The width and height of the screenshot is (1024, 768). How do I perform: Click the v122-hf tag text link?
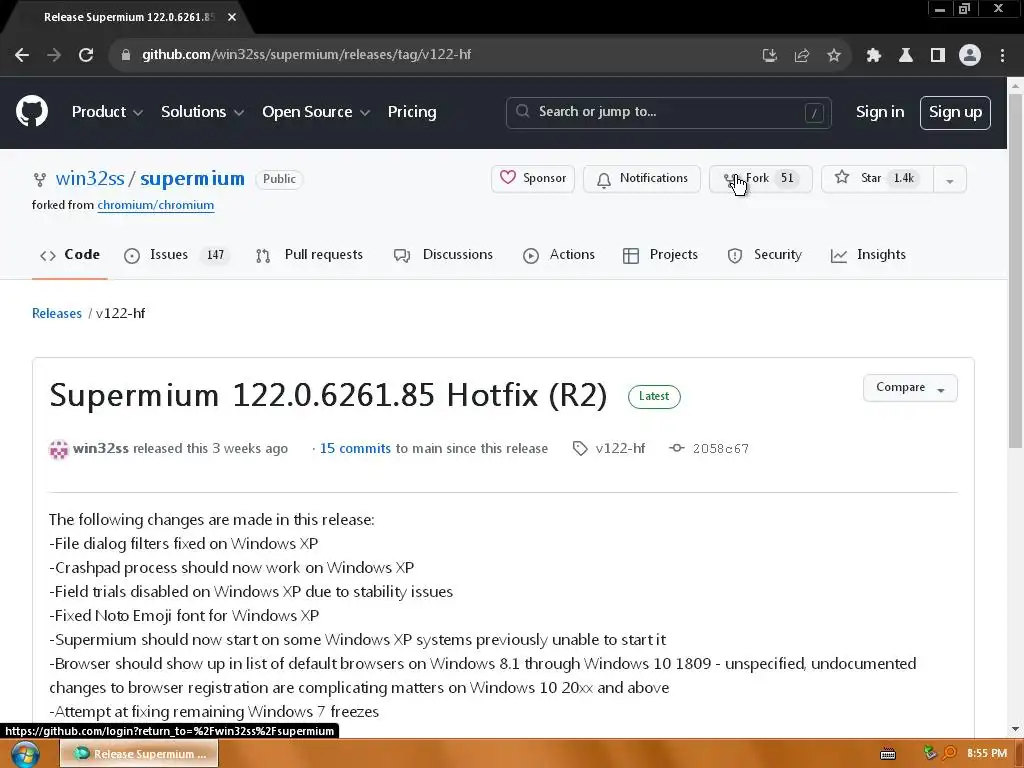click(620, 449)
